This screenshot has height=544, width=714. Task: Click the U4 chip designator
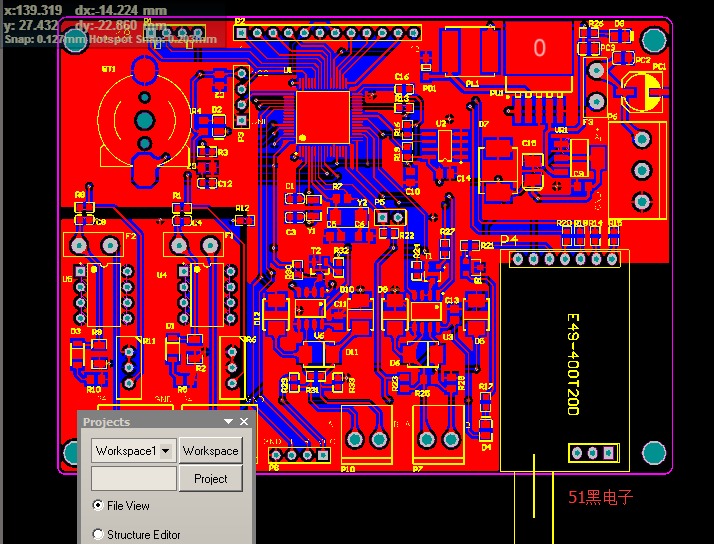162,275
